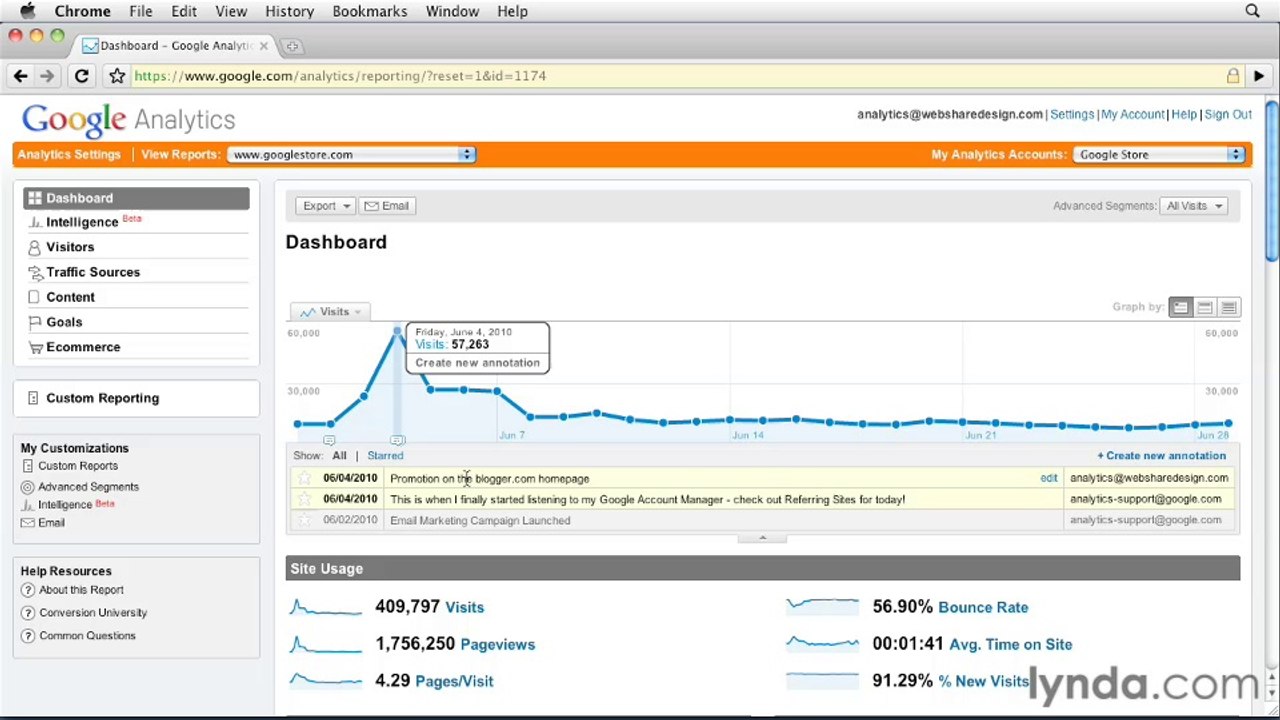The height and width of the screenshot is (720, 1280).
Task: Edit the blogger.com annotation
Action: pyautogui.click(x=1048, y=478)
